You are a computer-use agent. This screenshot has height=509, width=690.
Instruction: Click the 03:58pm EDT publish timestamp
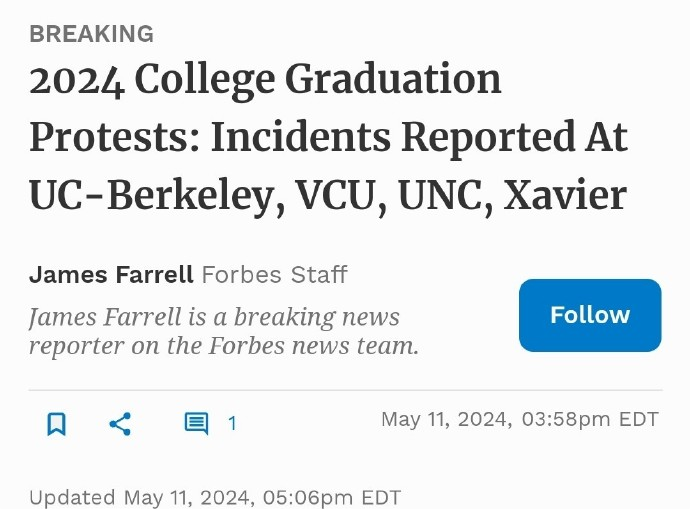(520, 419)
